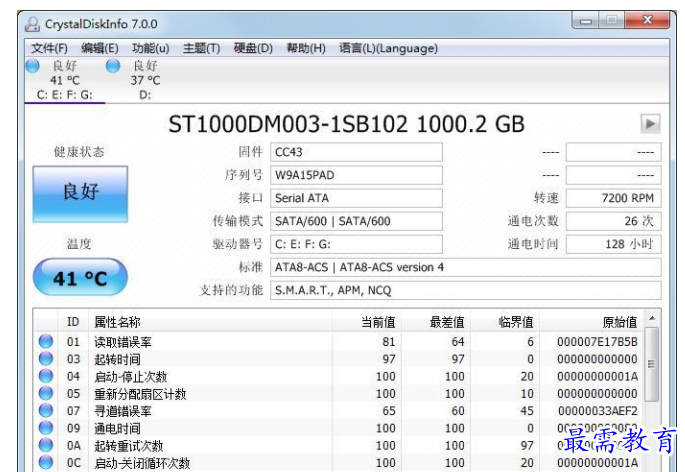Select the 寻道错误率 attribute row
The width and height of the screenshot is (685, 472).
[339, 411]
